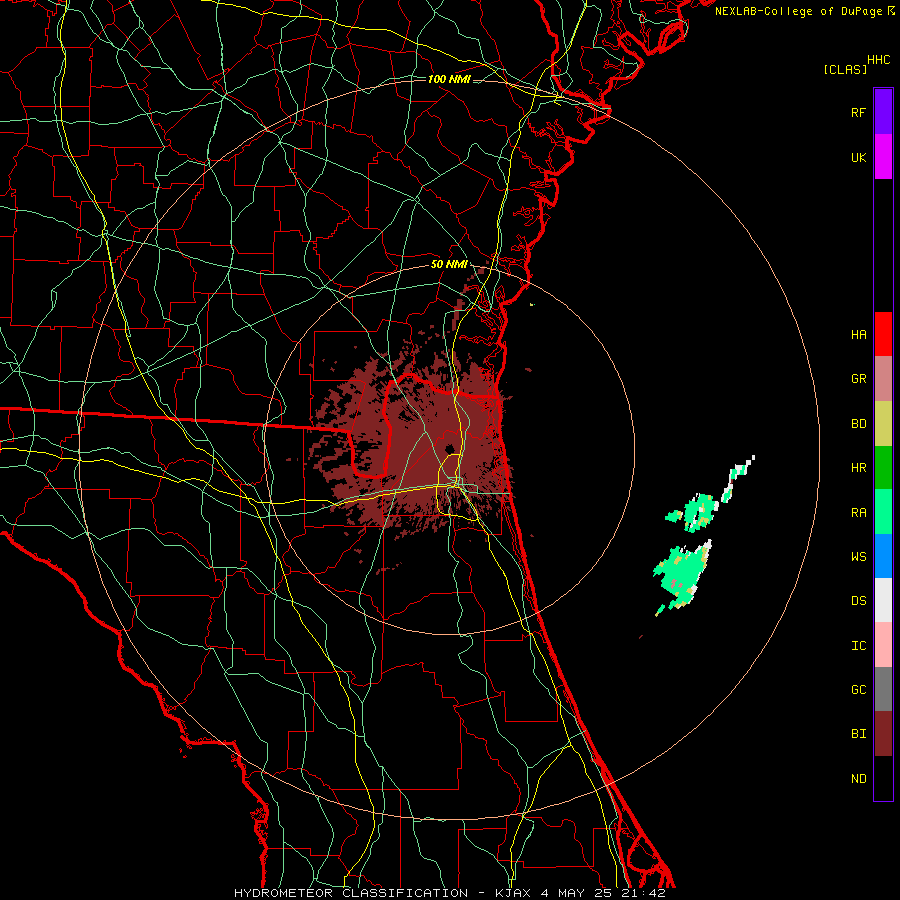Image resolution: width=900 pixels, height=900 pixels.
Task: Click the DS legend label
Action: (858, 601)
